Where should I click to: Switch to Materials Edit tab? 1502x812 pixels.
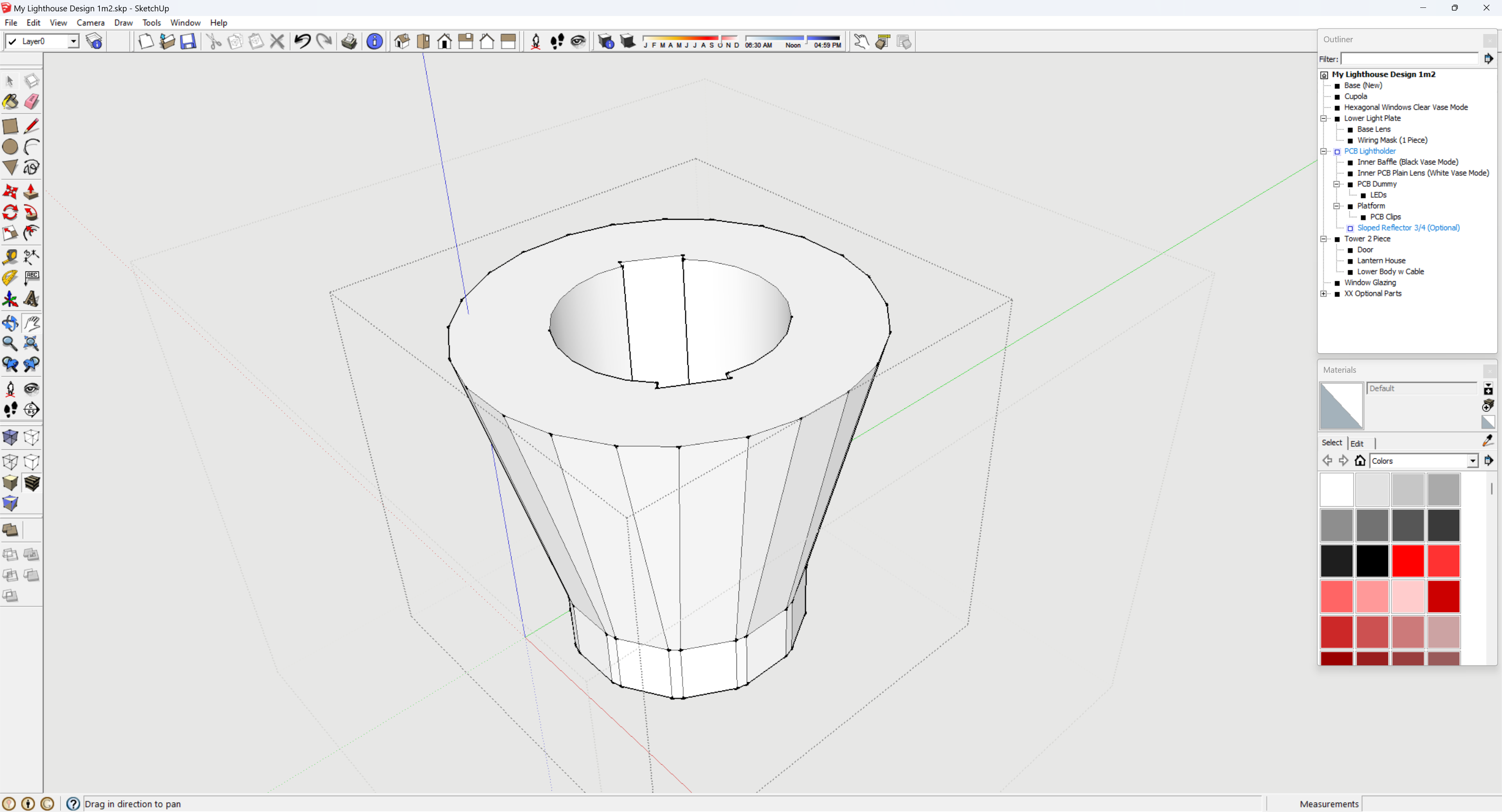[x=1358, y=443]
